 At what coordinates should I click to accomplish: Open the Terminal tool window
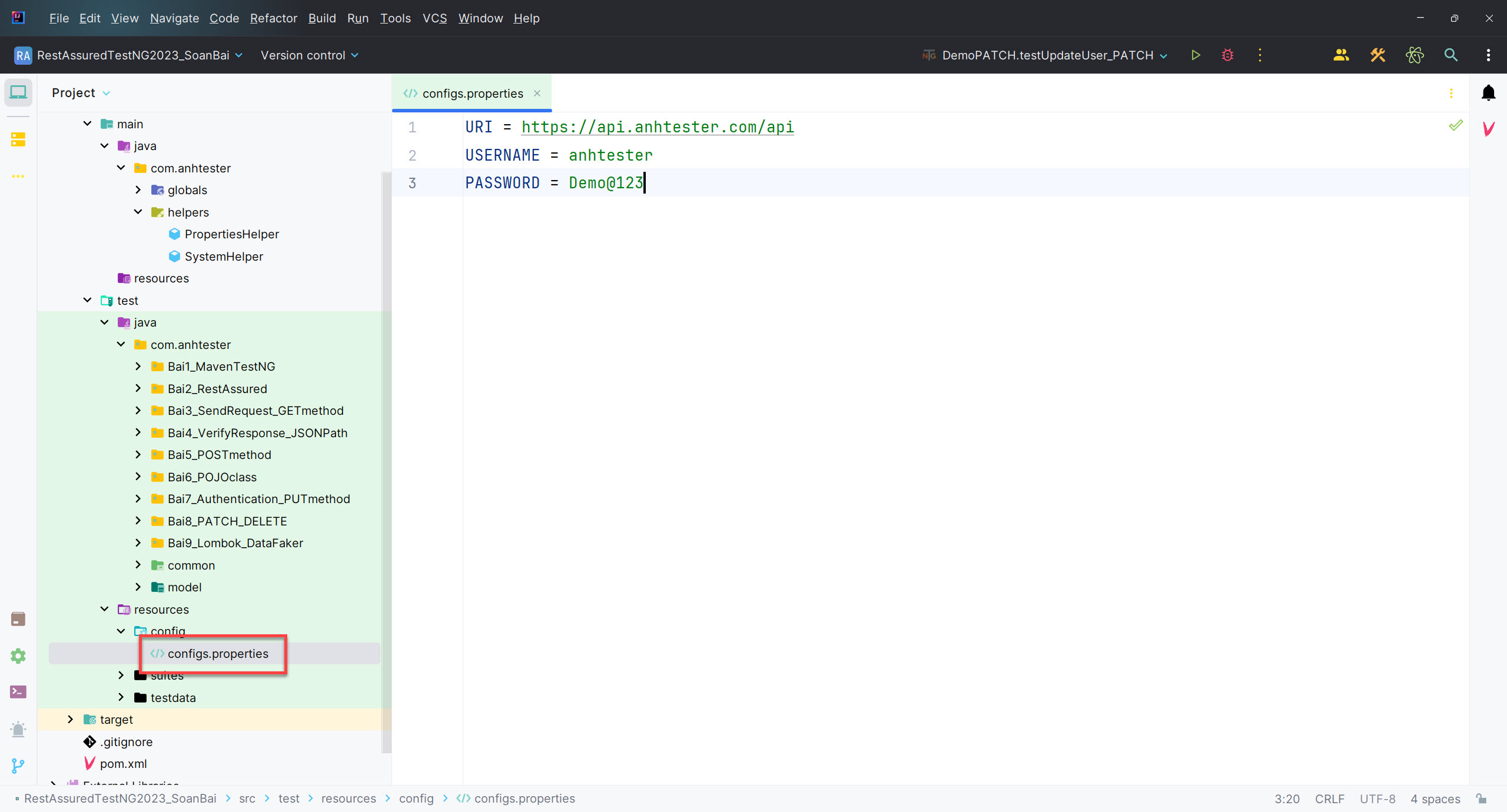click(18, 692)
